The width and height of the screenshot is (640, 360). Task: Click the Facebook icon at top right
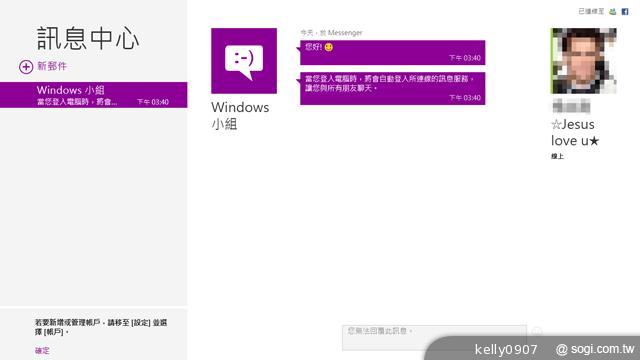624,11
